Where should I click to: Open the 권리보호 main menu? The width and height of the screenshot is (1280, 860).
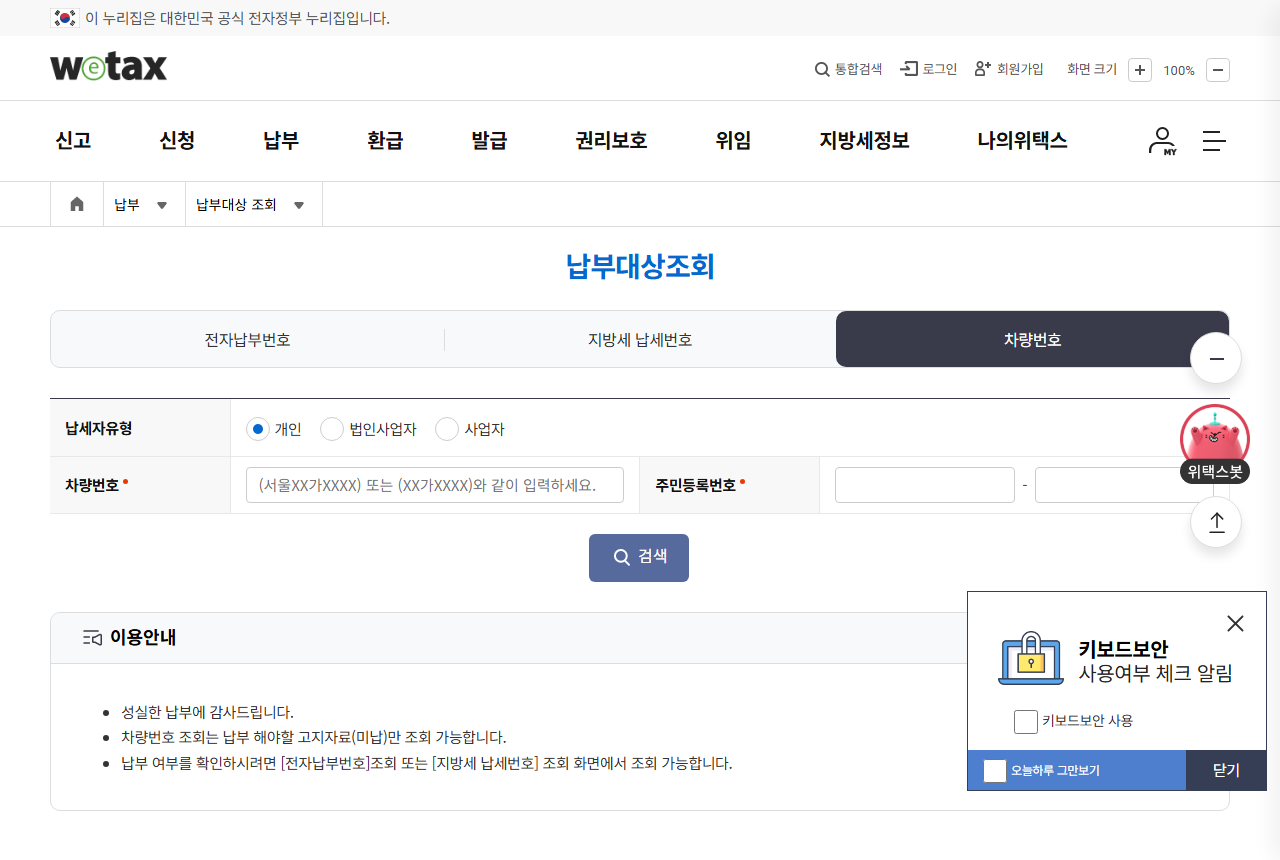pyautogui.click(x=611, y=141)
